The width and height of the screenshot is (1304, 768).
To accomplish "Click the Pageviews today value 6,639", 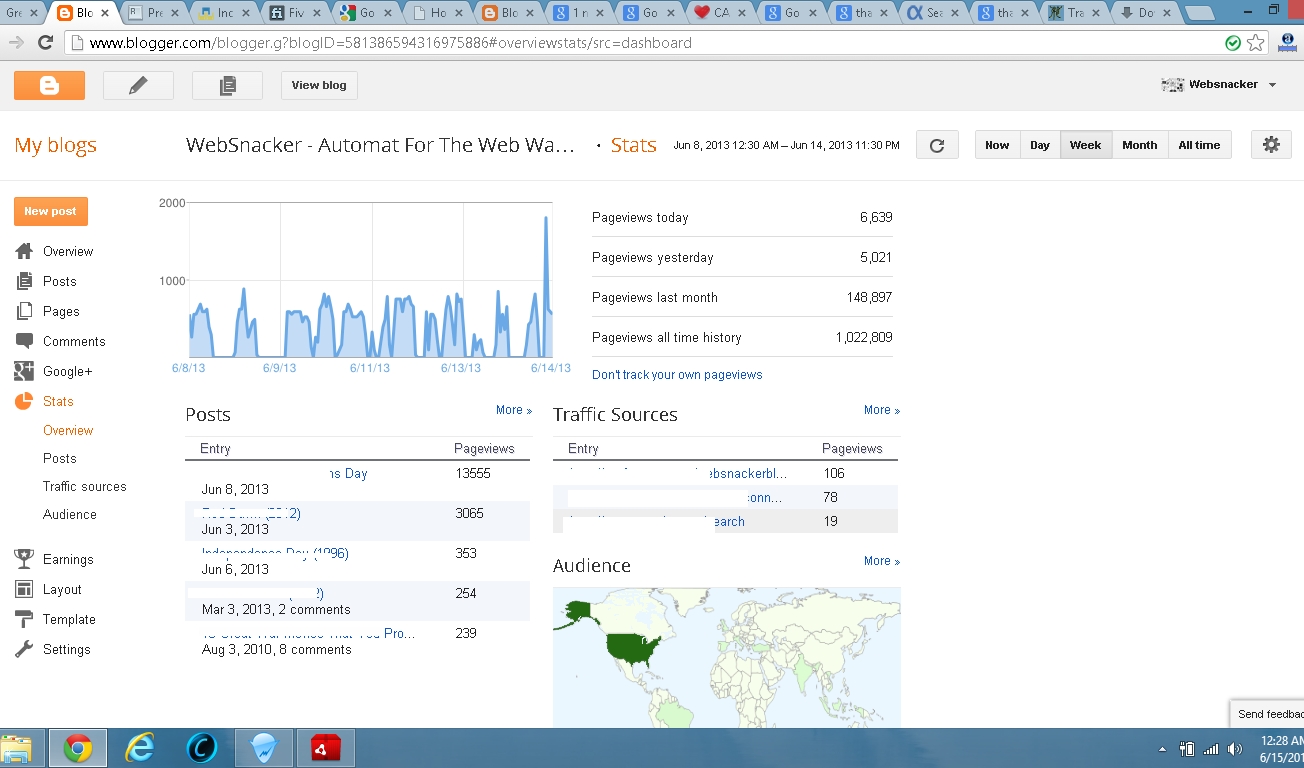I will pyautogui.click(x=876, y=218).
